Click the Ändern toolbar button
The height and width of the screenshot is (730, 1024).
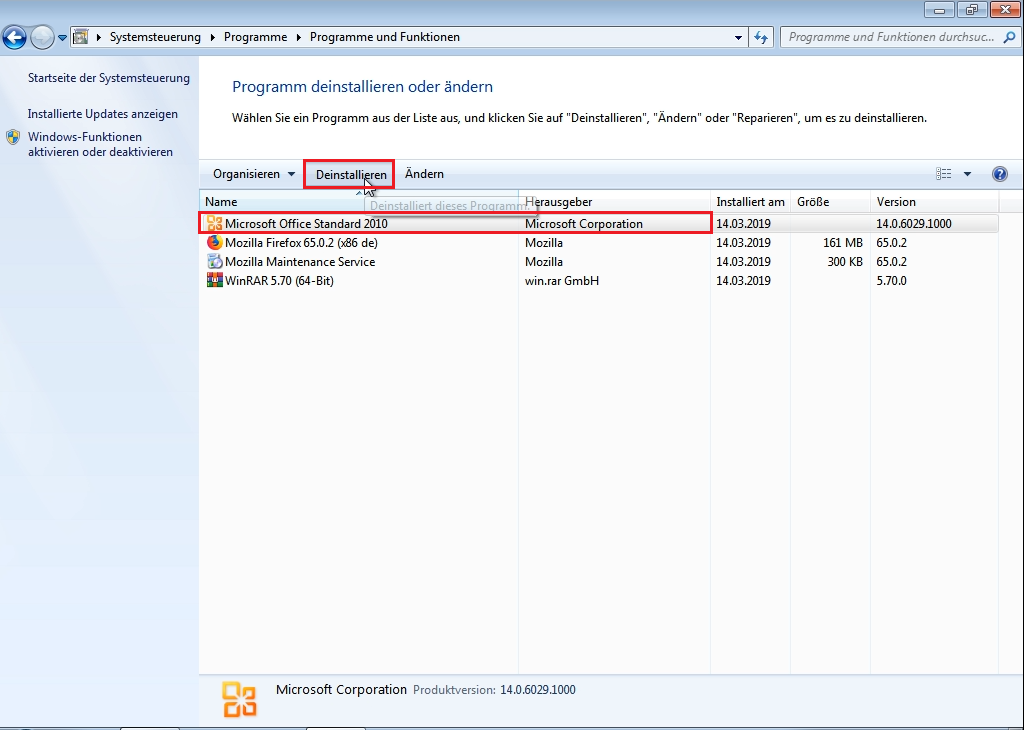424,174
